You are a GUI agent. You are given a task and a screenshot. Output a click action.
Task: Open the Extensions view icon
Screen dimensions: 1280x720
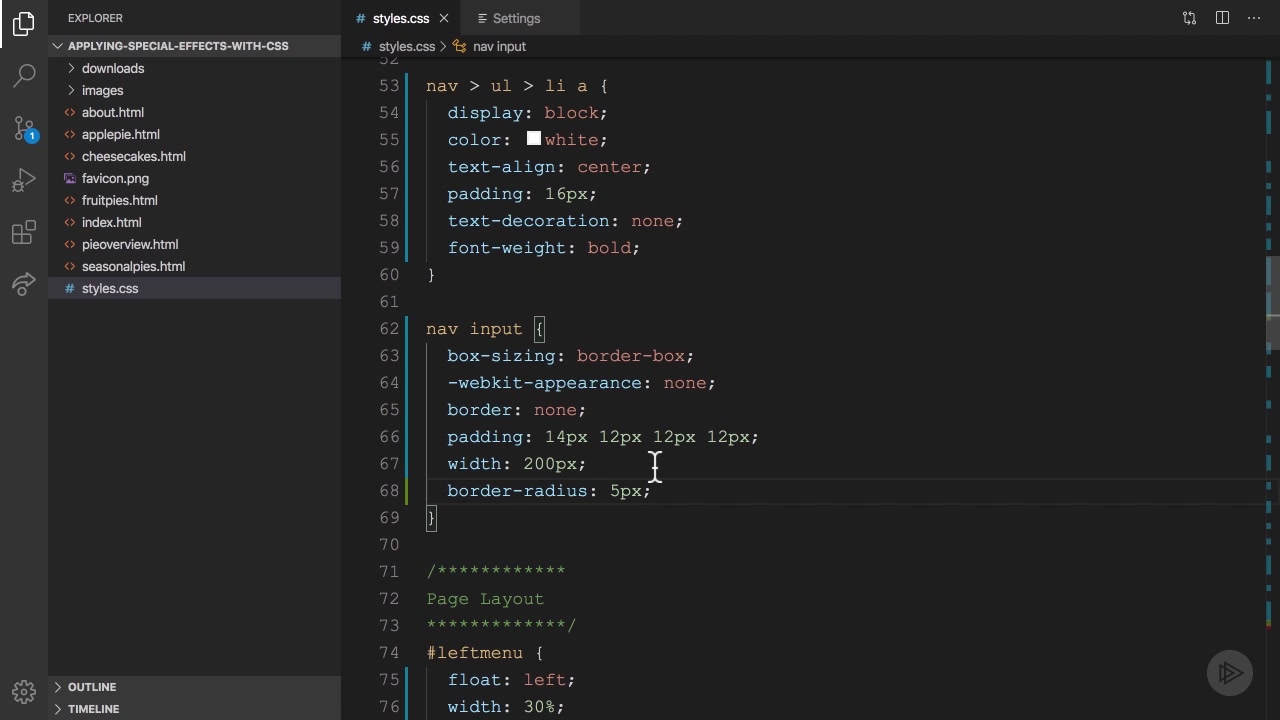click(24, 234)
